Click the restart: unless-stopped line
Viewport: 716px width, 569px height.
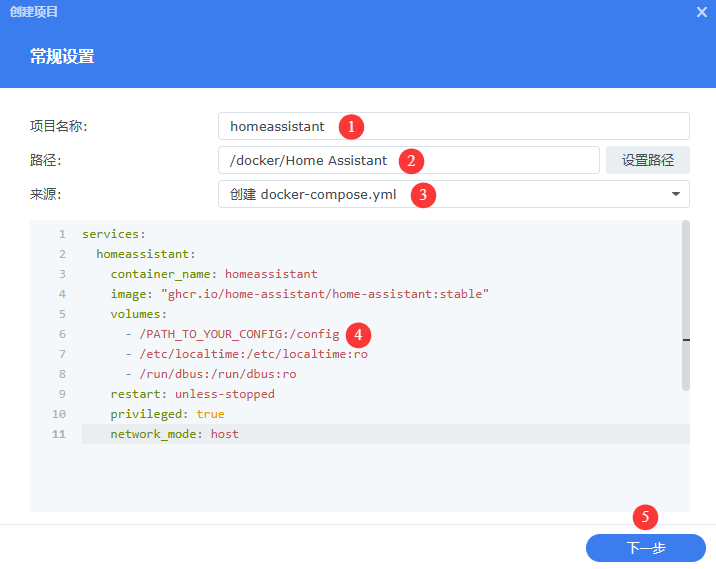[192, 394]
